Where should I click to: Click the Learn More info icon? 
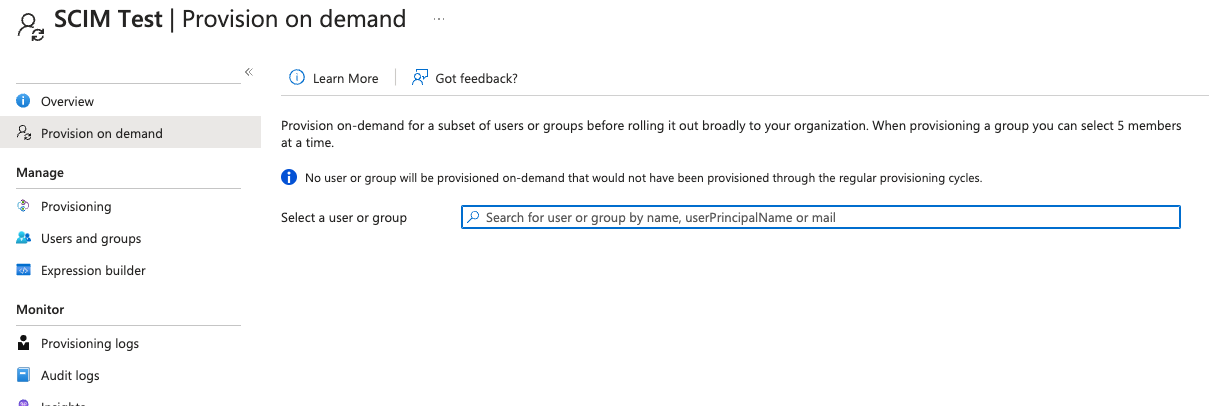tap(296, 78)
